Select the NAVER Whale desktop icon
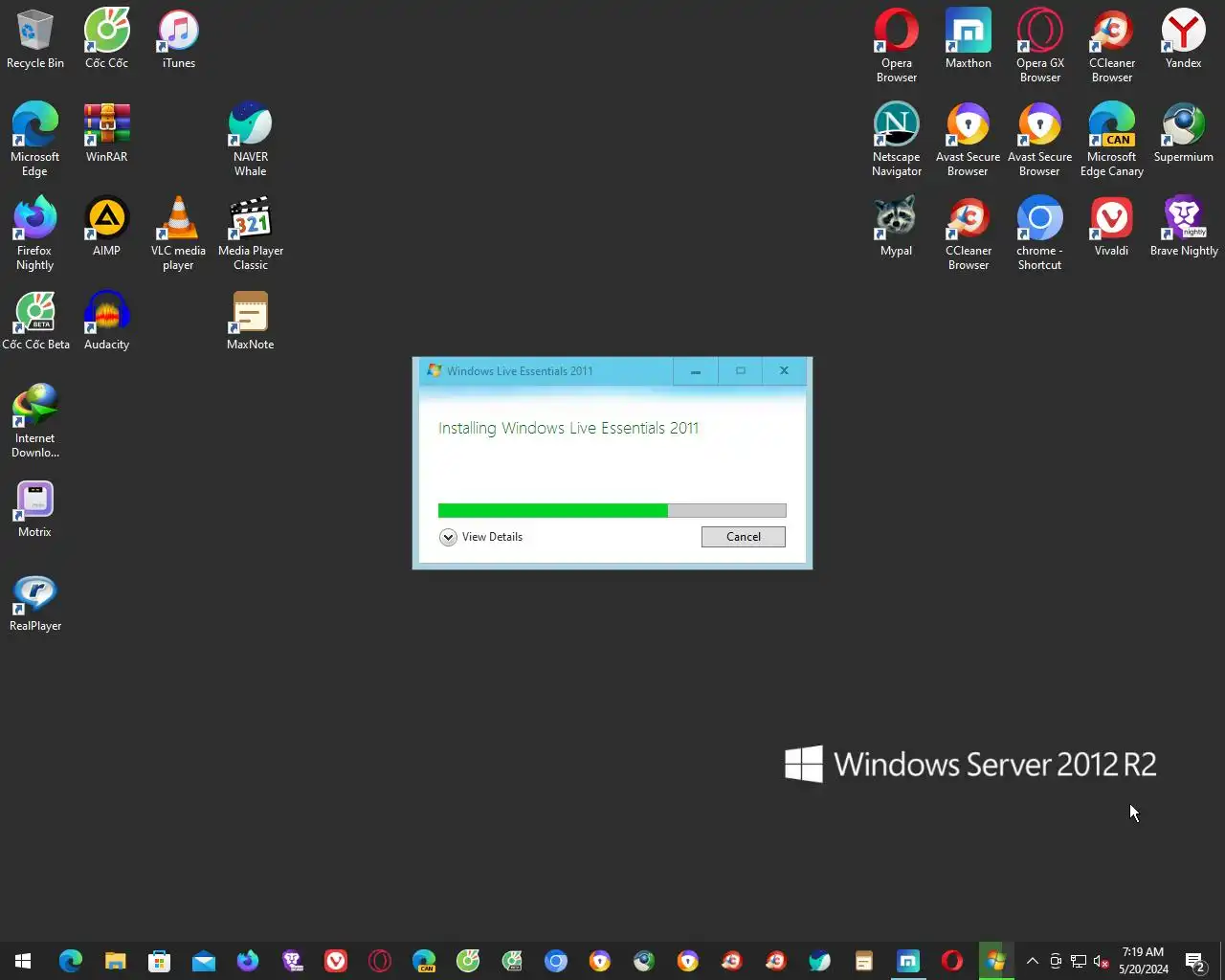Screen dimensions: 1225x980 coord(250,140)
